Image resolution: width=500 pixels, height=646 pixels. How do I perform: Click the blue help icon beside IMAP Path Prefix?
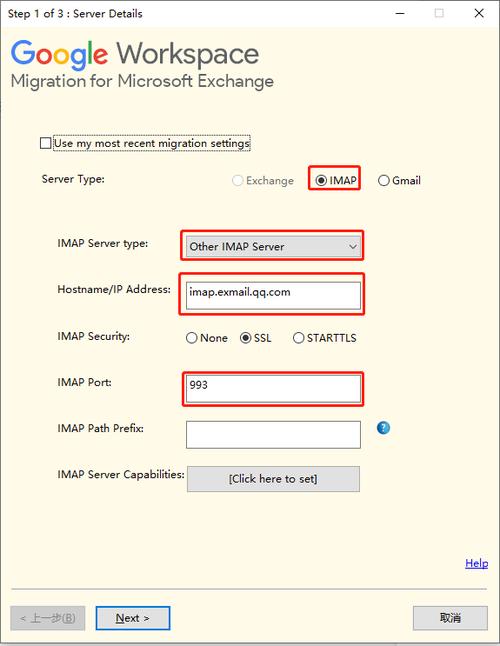coord(383,428)
